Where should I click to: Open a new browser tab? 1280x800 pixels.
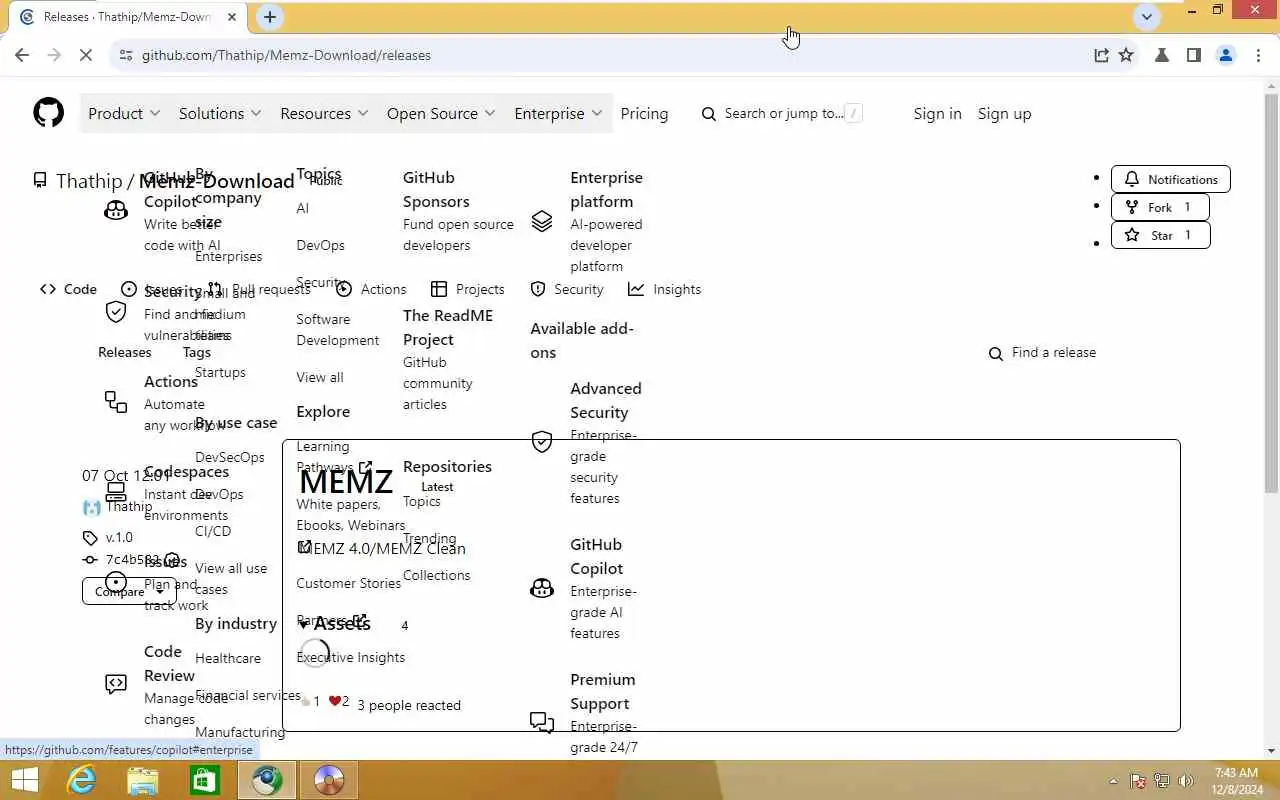click(x=270, y=16)
